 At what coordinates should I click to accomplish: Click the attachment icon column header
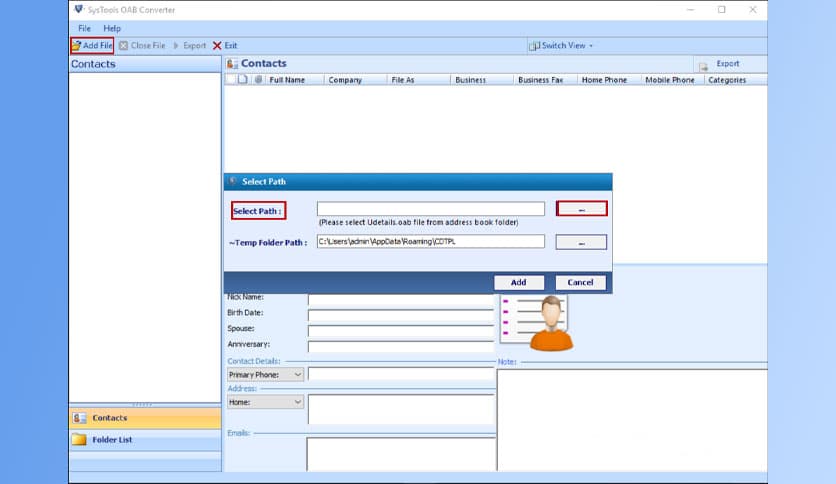point(259,79)
